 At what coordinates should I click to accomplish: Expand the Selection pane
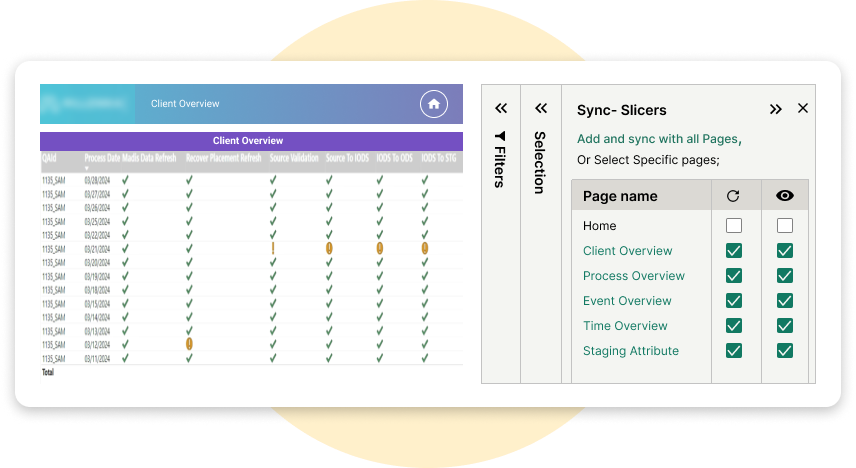point(541,108)
